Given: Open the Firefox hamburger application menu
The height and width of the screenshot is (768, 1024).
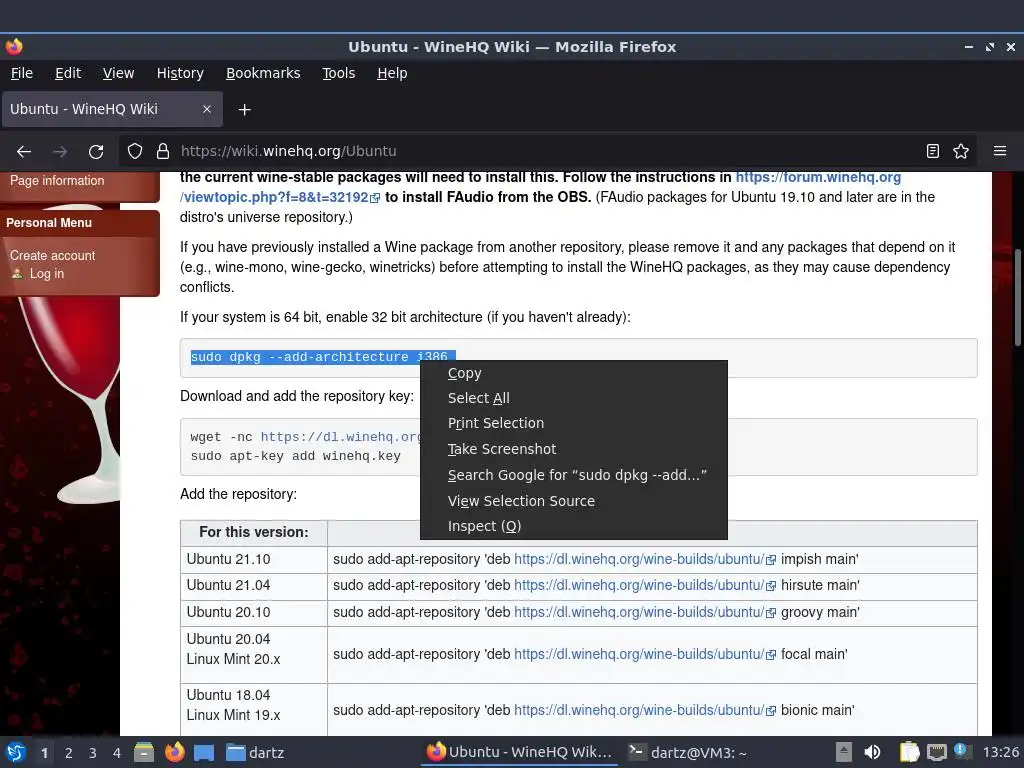Looking at the screenshot, I should click(1000, 152).
